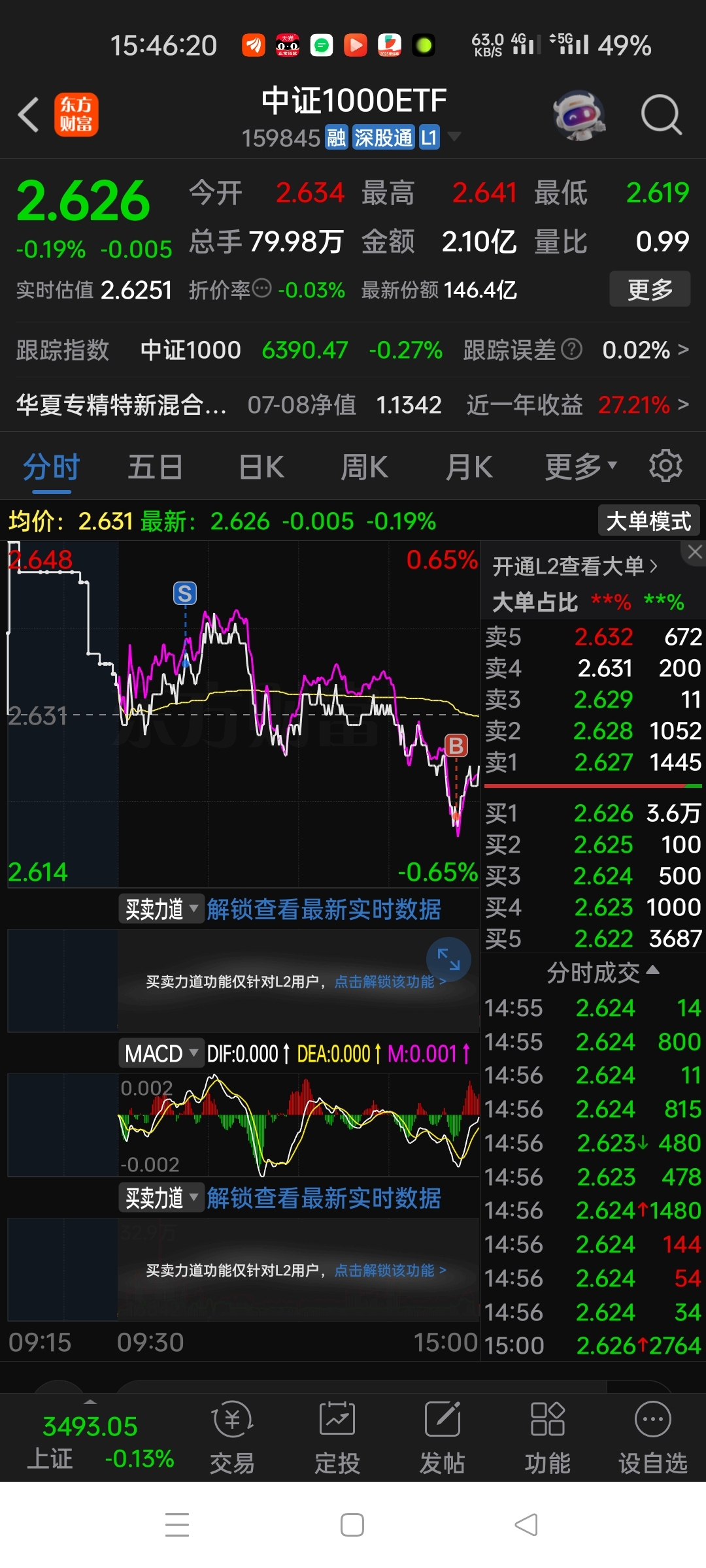Viewport: 706px width, 1568px height.
Task: Tap upper 点击解锁该功能 link
Action: click(x=390, y=981)
